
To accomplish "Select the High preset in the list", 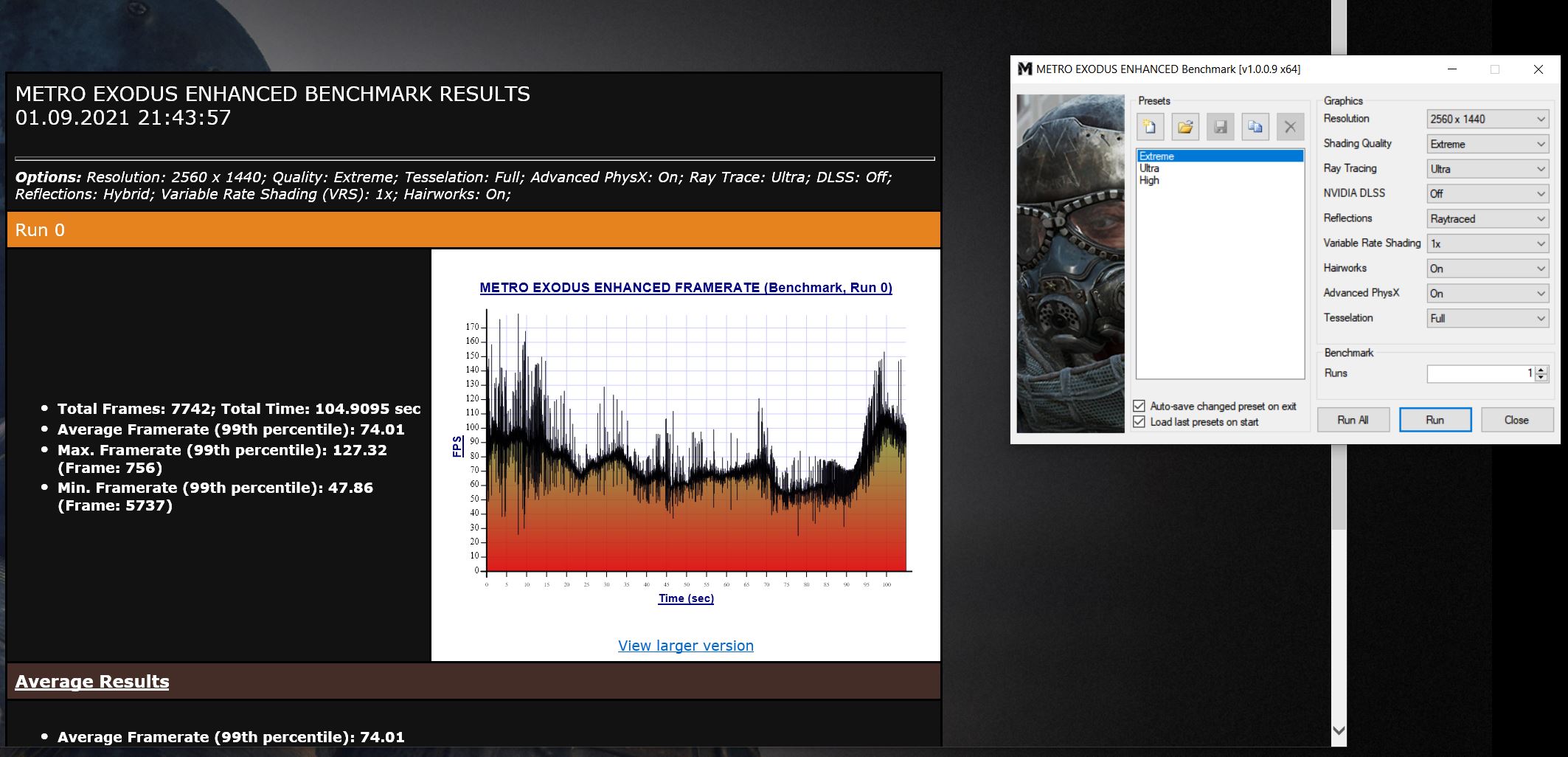I will click(x=1149, y=180).
